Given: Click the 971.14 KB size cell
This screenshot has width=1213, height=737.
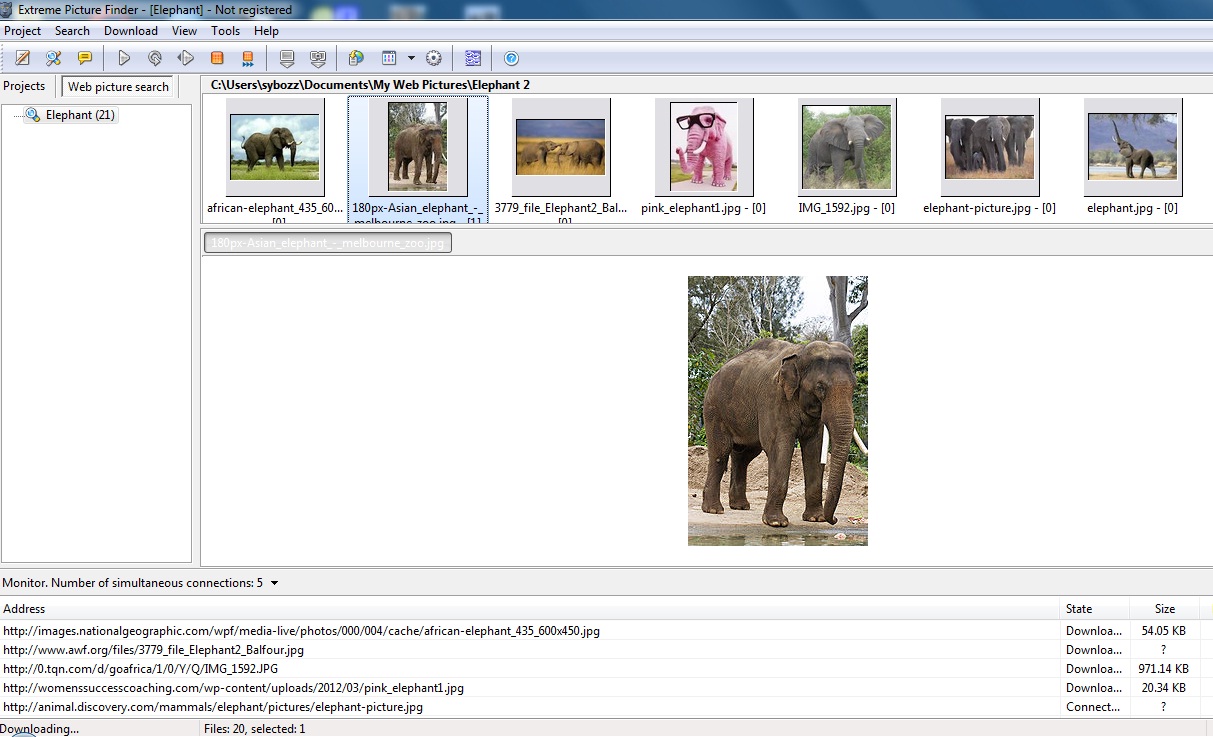Looking at the screenshot, I should 1164,669.
